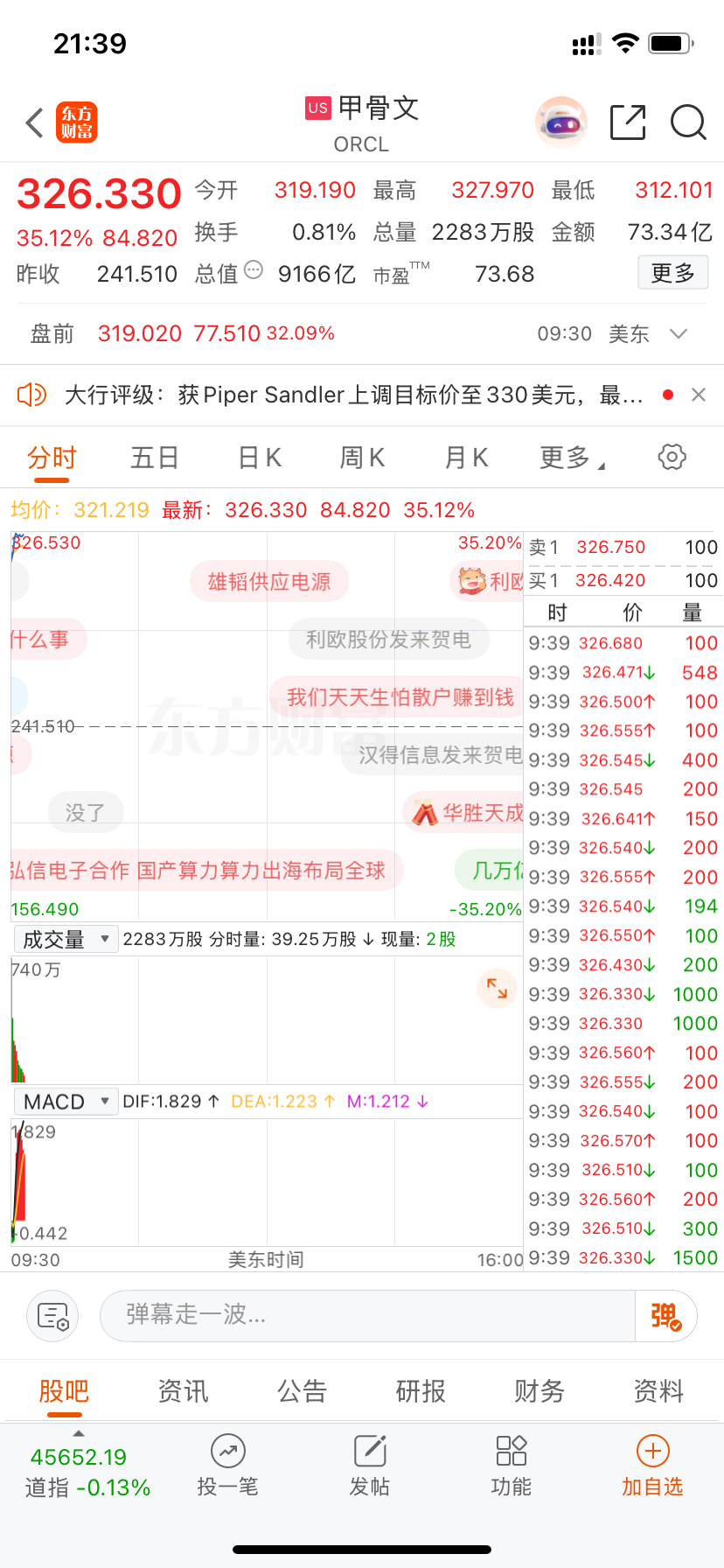Screen dimensions: 724x1568
Task: Open the 资讯 tab
Action: pyautogui.click(x=183, y=1391)
